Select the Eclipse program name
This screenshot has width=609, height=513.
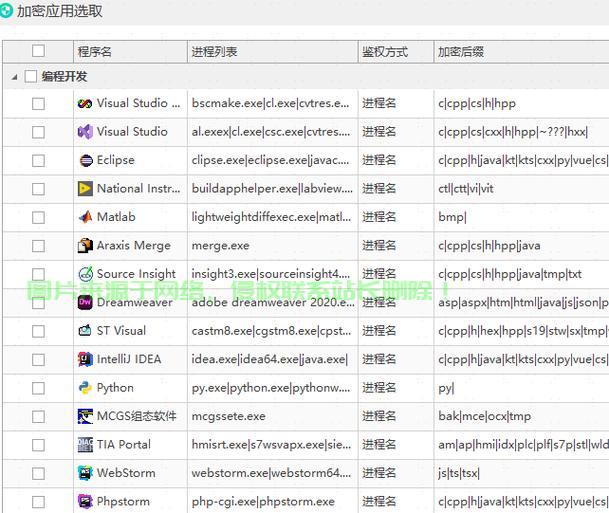coord(116,160)
